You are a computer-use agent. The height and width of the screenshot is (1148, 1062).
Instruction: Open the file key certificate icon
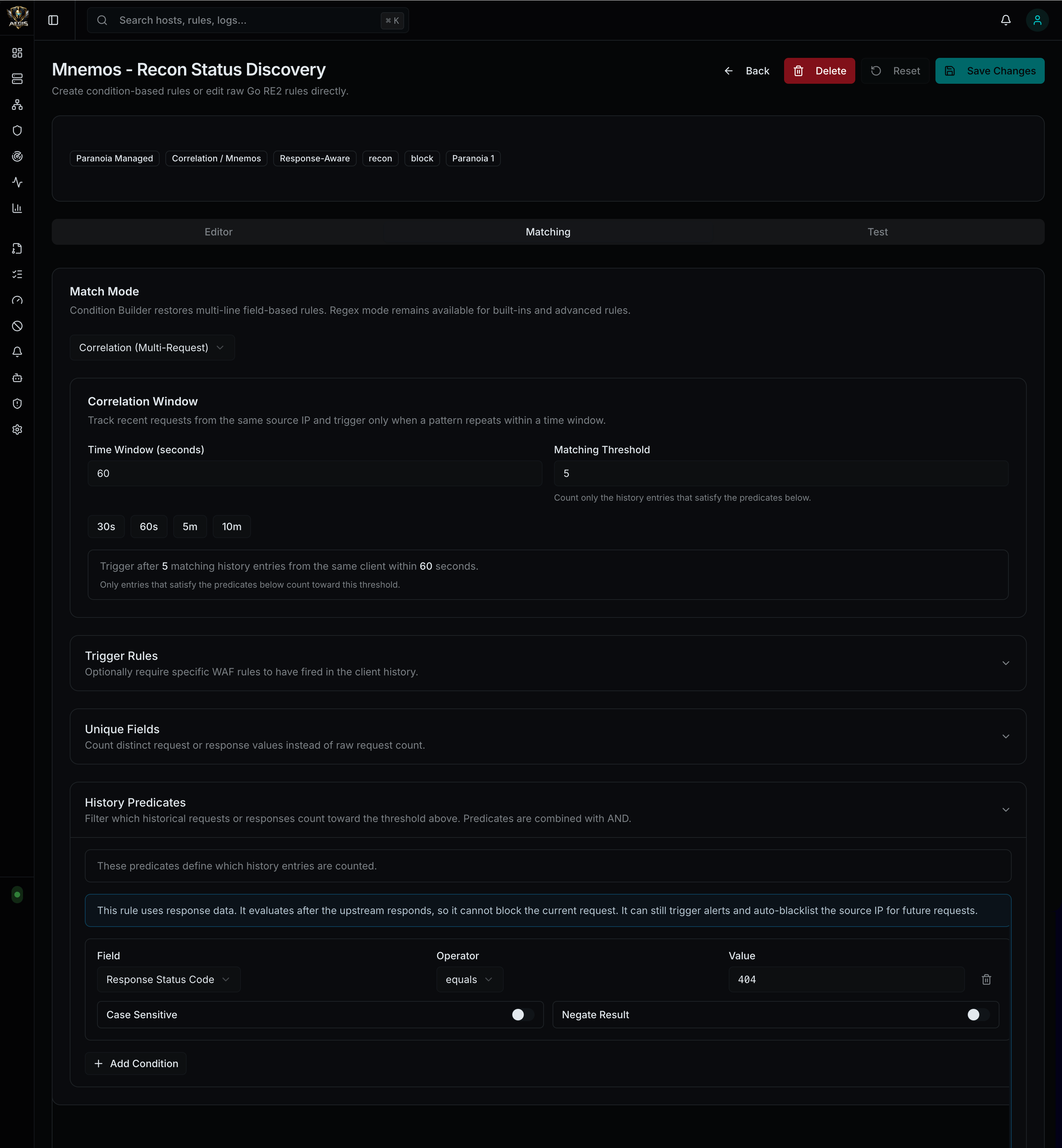[17, 248]
